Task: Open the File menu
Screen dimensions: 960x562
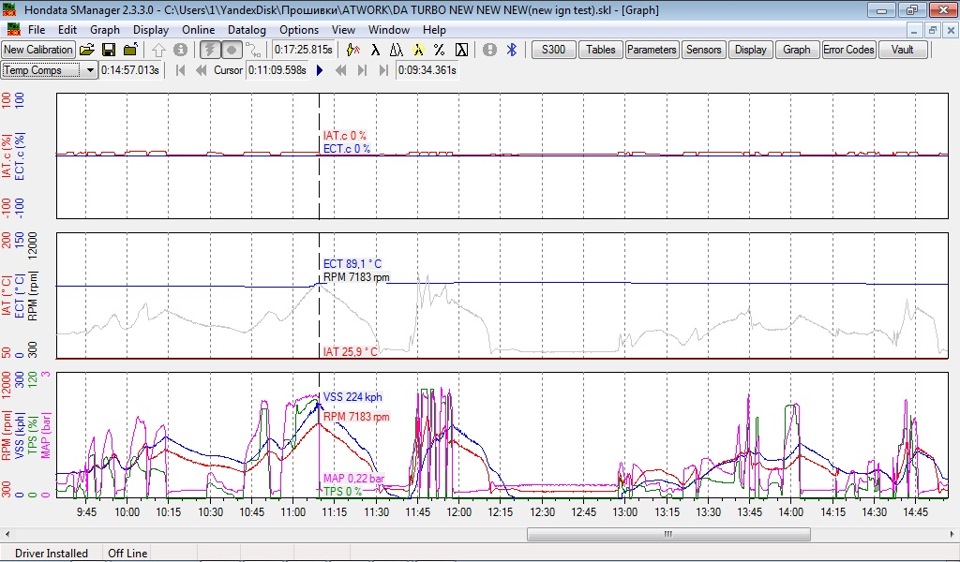Action: click(x=36, y=29)
